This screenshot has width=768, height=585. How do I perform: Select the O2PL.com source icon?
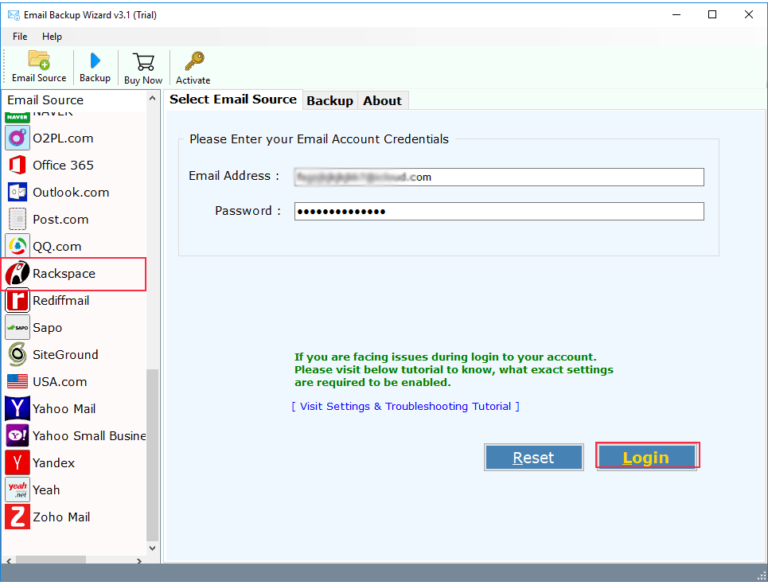(x=17, y=138)
